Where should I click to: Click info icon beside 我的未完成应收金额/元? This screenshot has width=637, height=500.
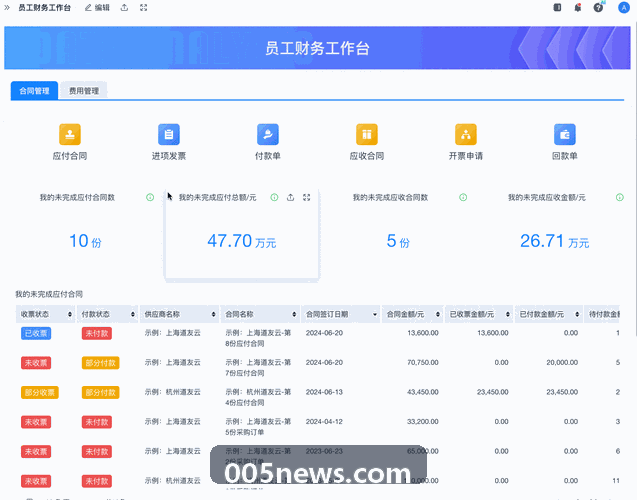coord(620,197)
